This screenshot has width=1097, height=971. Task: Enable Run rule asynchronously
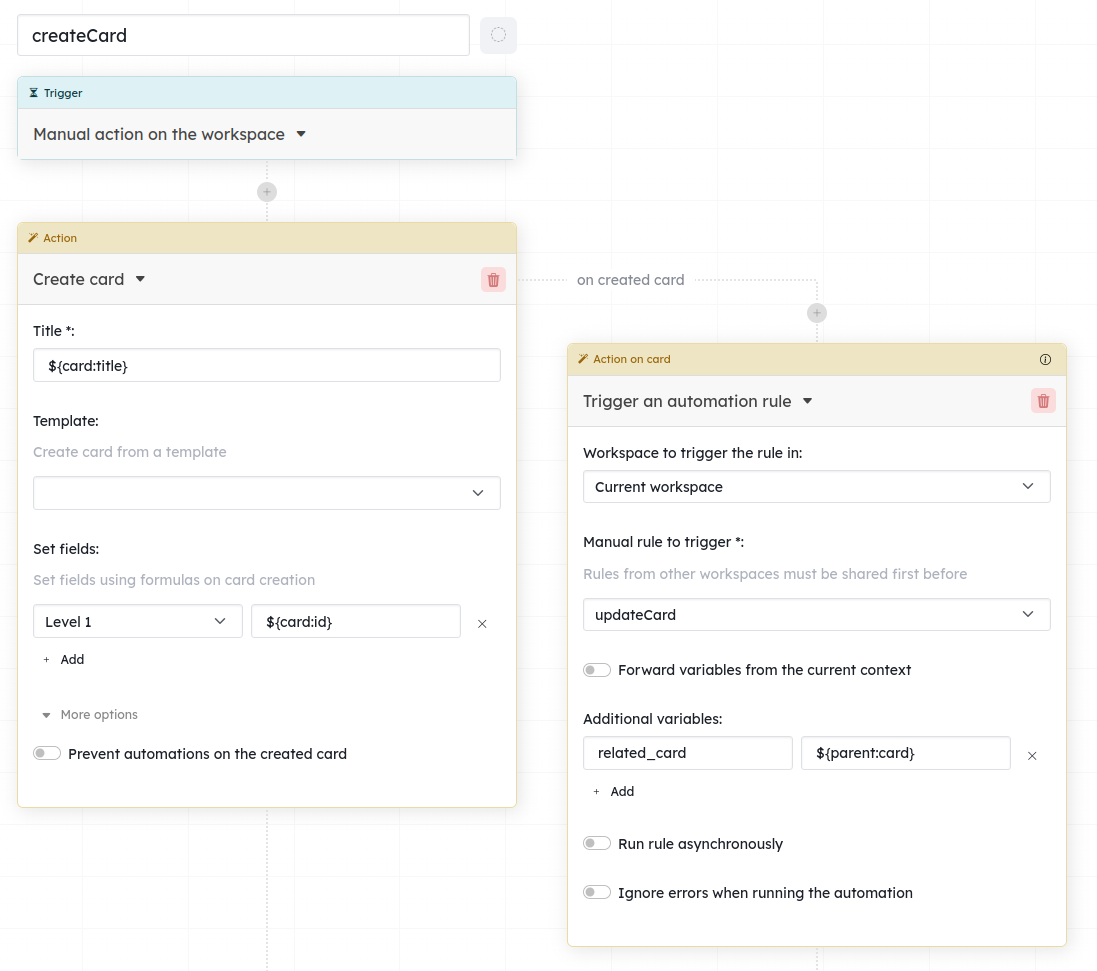(x=597, y=844)
